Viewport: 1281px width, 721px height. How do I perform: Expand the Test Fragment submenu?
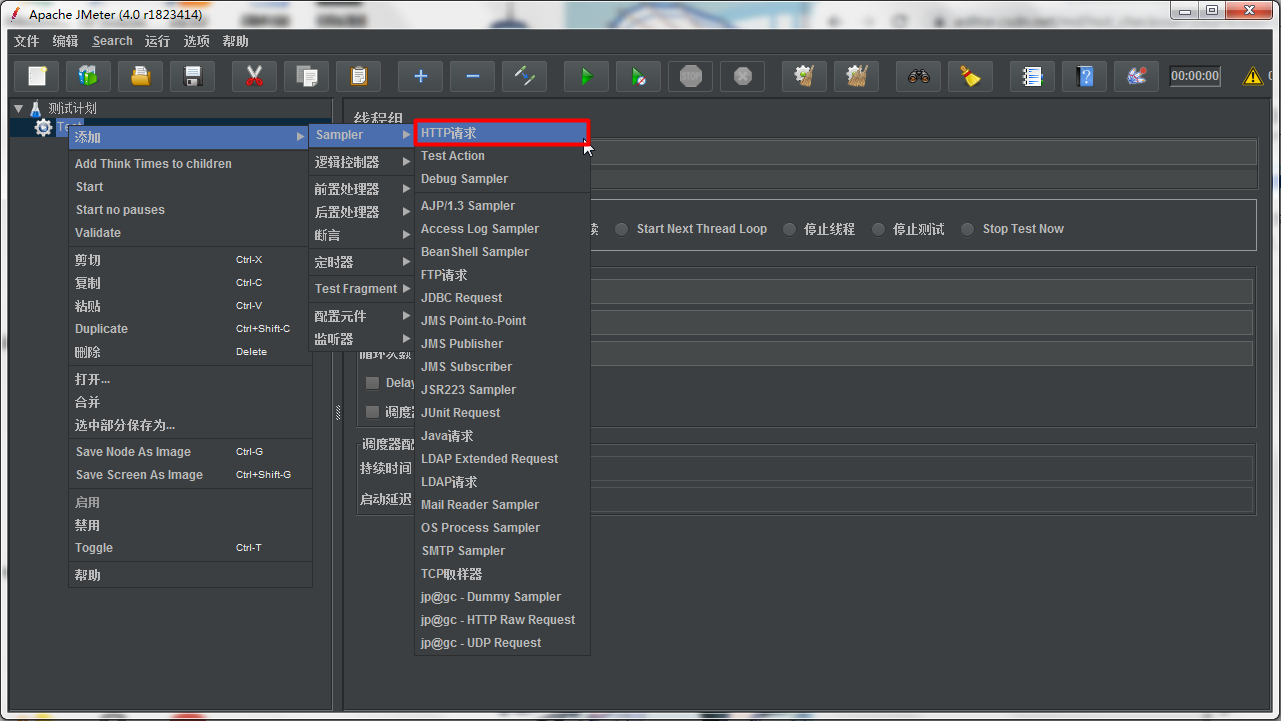point(362,289)
